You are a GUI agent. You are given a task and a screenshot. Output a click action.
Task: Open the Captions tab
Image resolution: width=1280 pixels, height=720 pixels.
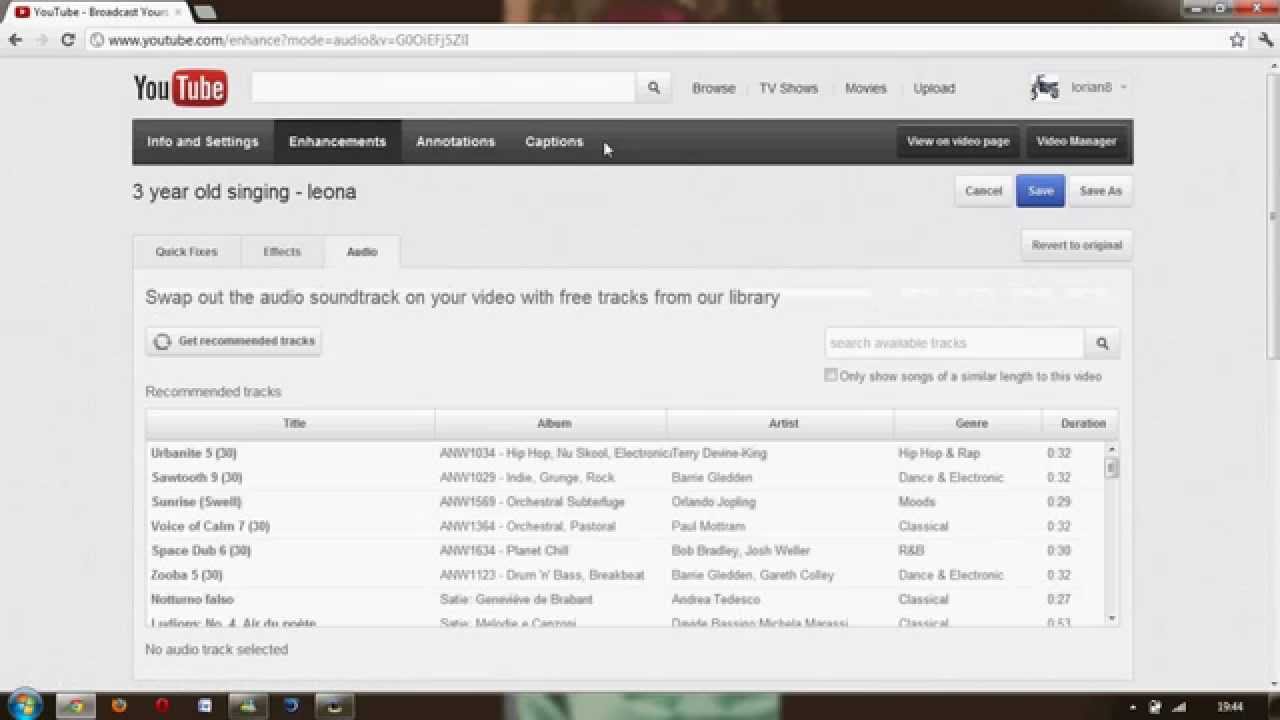[x=554, y=142]
